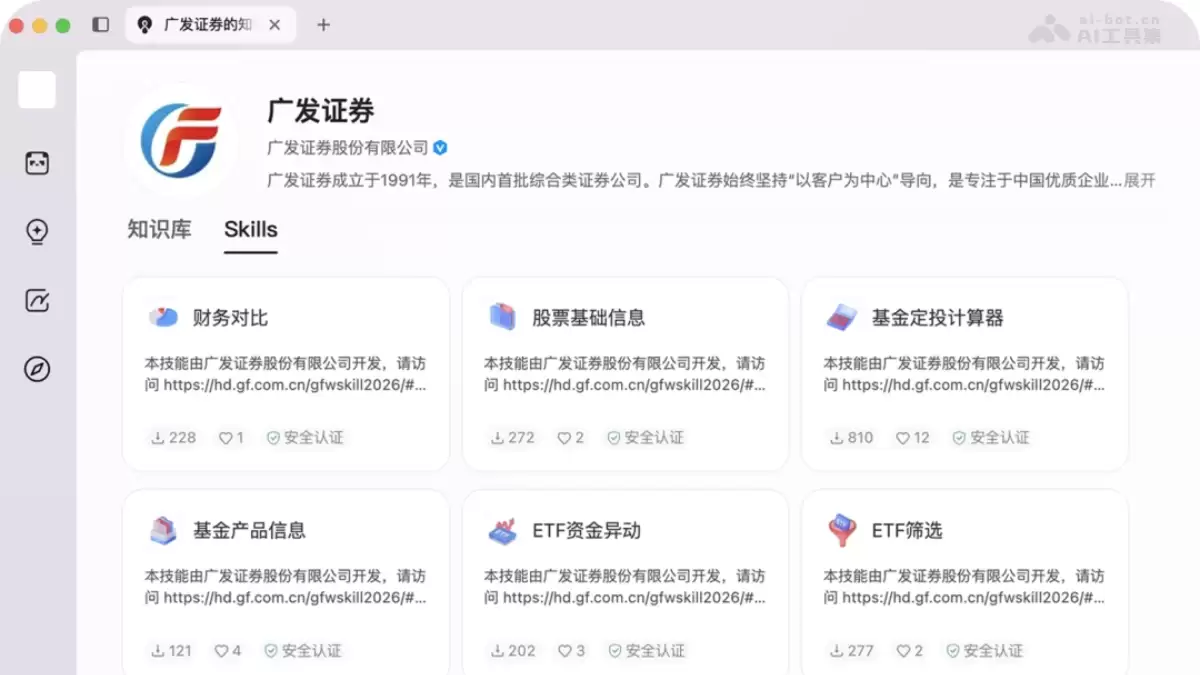Expand description with 展开 link

(x=1139, y=181)
